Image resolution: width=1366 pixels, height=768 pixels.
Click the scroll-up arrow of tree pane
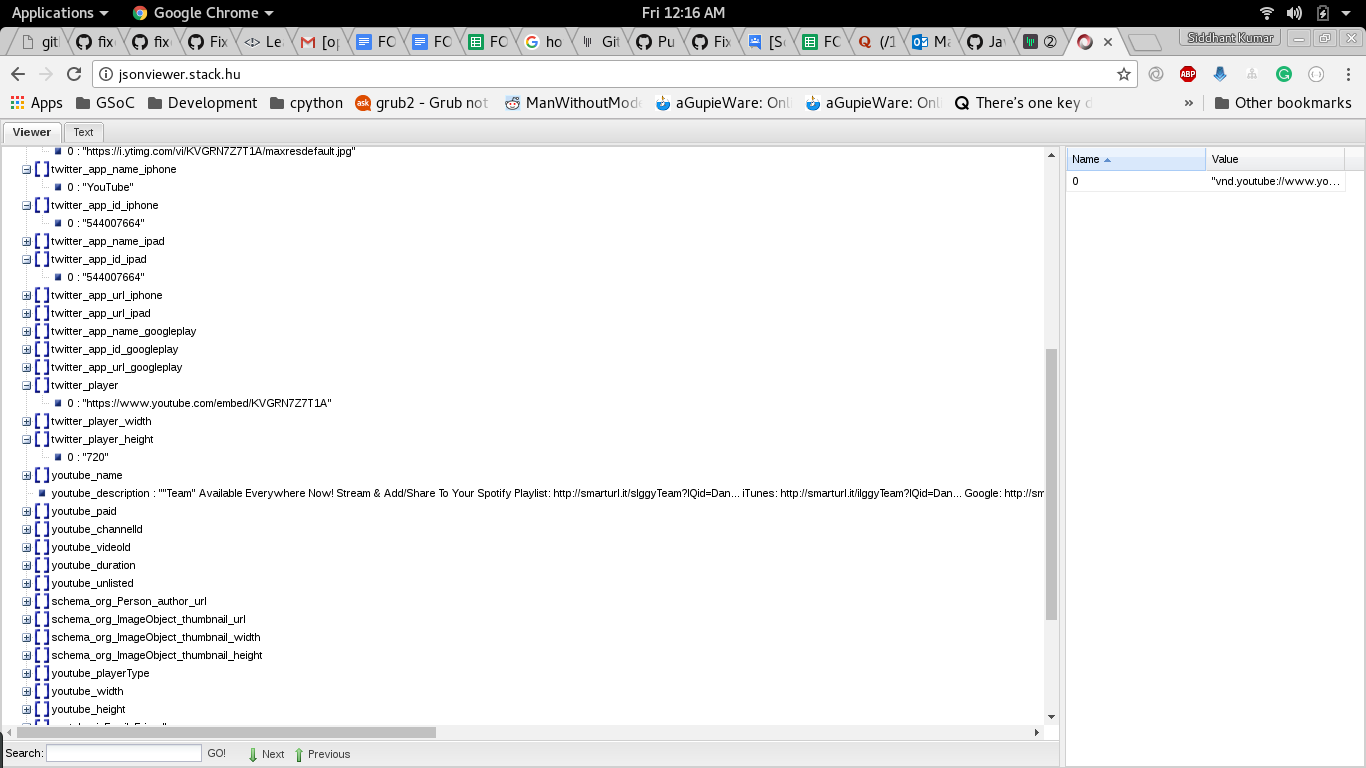click(1051, 155)
